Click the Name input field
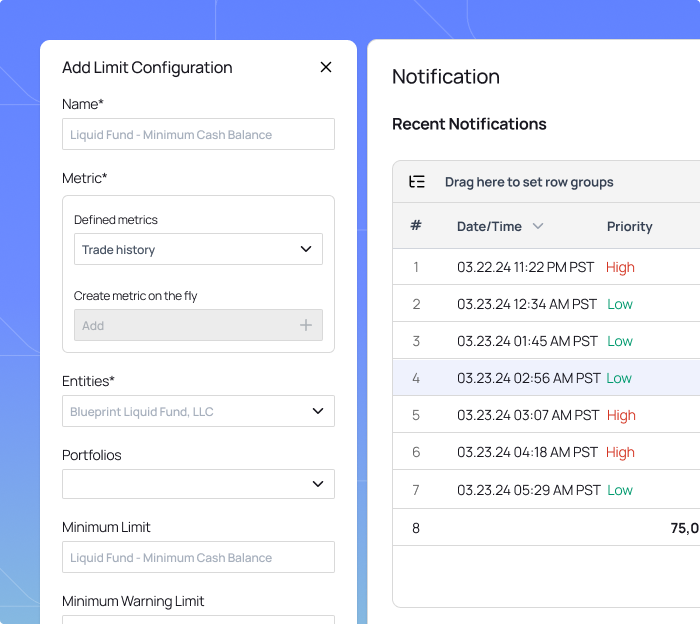This screenshot has width=700, height=624. point(198,134)
